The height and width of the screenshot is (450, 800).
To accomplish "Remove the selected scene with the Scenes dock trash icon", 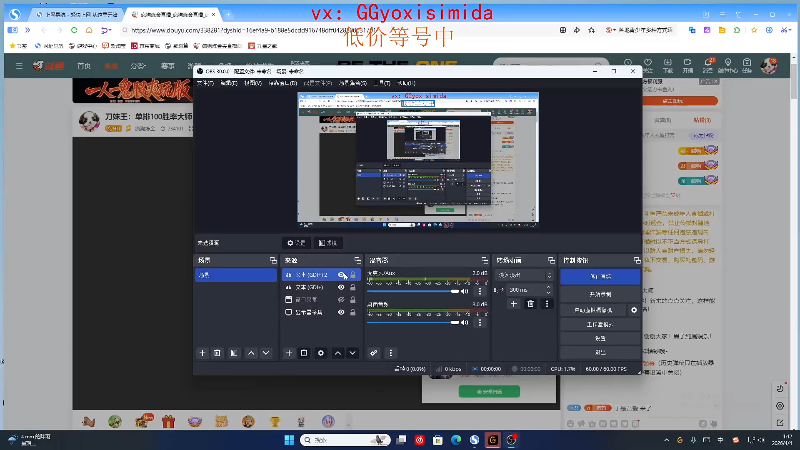I will point(217,353).
